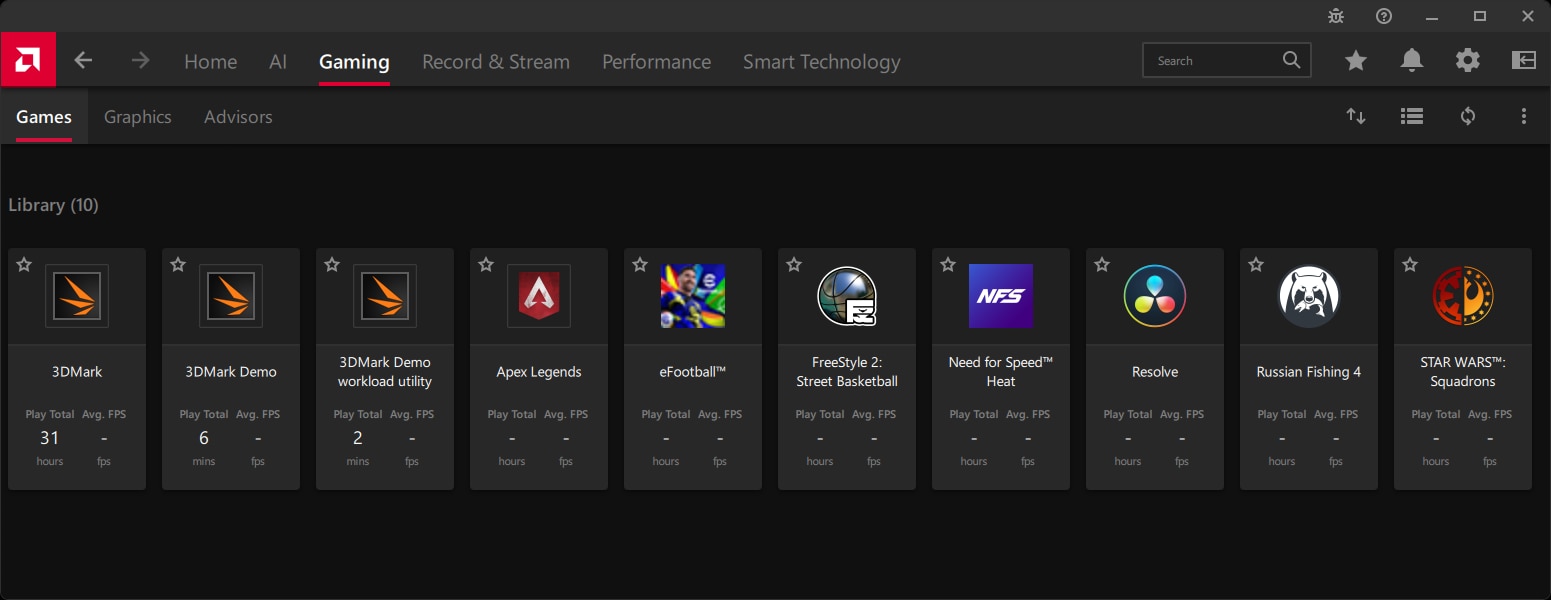1551x600 pixels.
Task: Open the Russian Fishing 4 icon
Action: tap(1309, 296)
